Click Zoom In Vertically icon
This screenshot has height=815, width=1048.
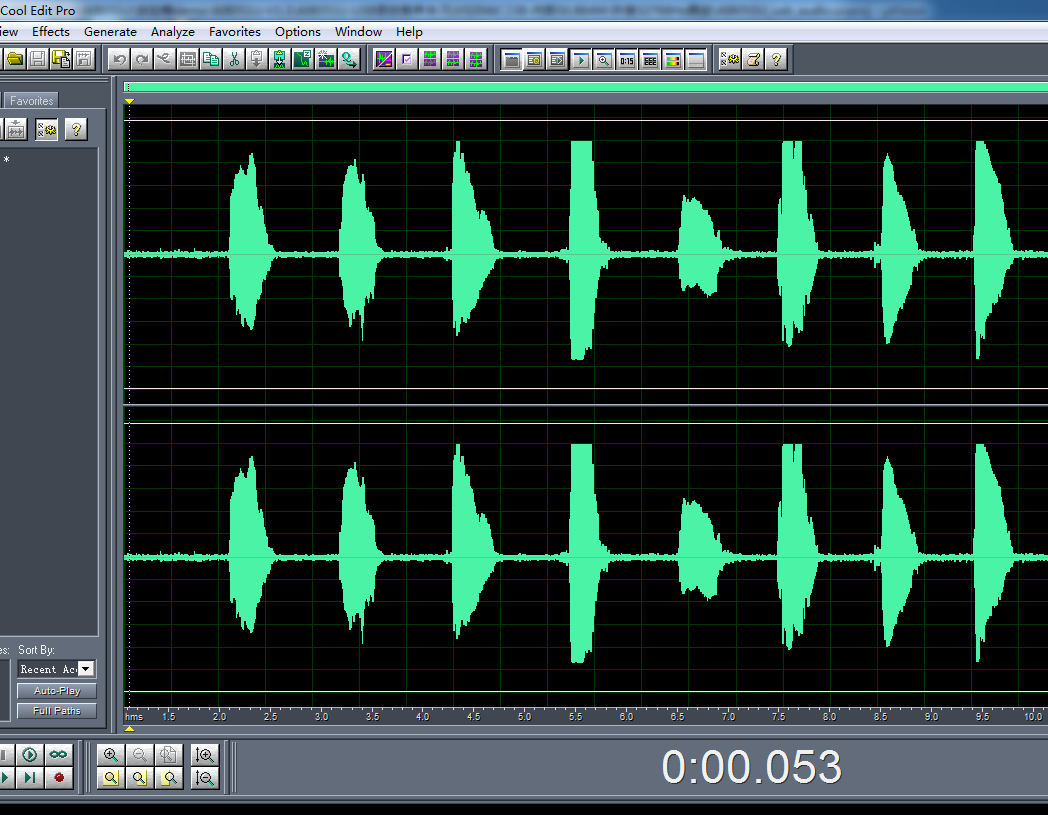(x=205, y=755)
